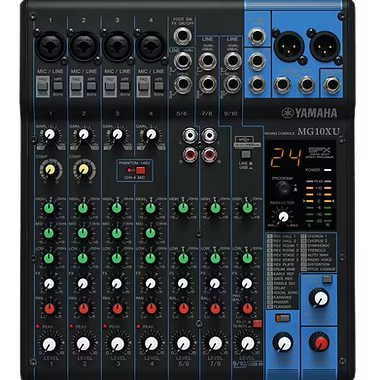Click channel 1 red PEAK indicator LED
380x380 pixels.
(38, 326)
